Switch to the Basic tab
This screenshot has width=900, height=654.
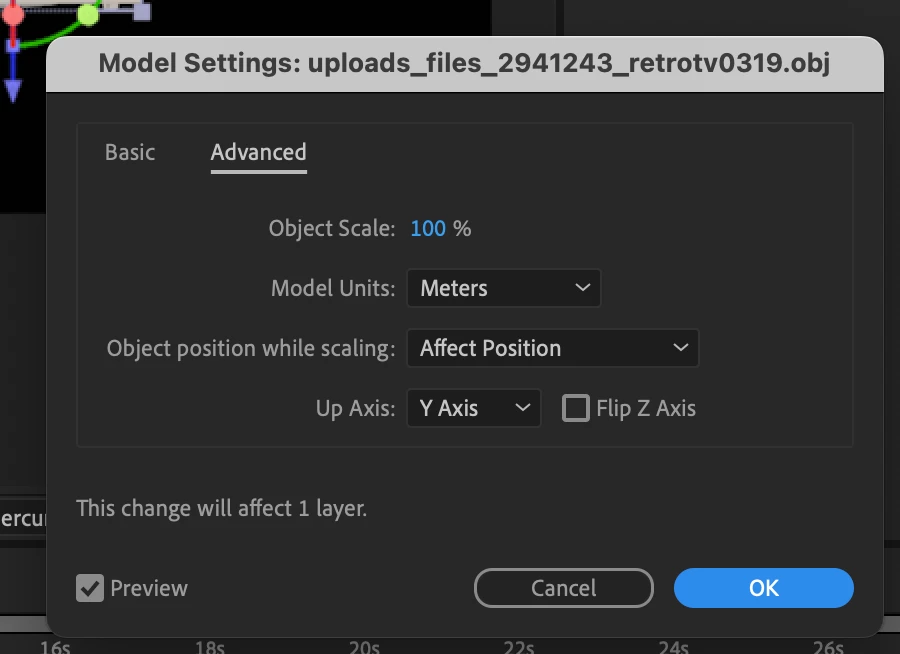(130, 152)
